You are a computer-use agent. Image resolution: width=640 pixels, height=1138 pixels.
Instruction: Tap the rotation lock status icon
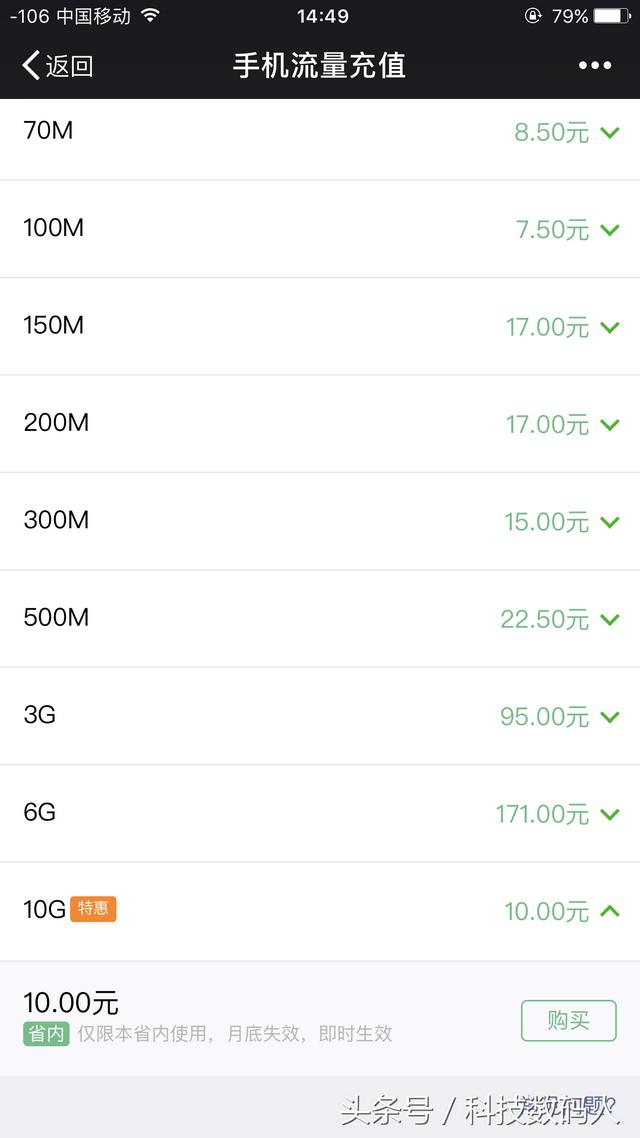tap(533, 15)
